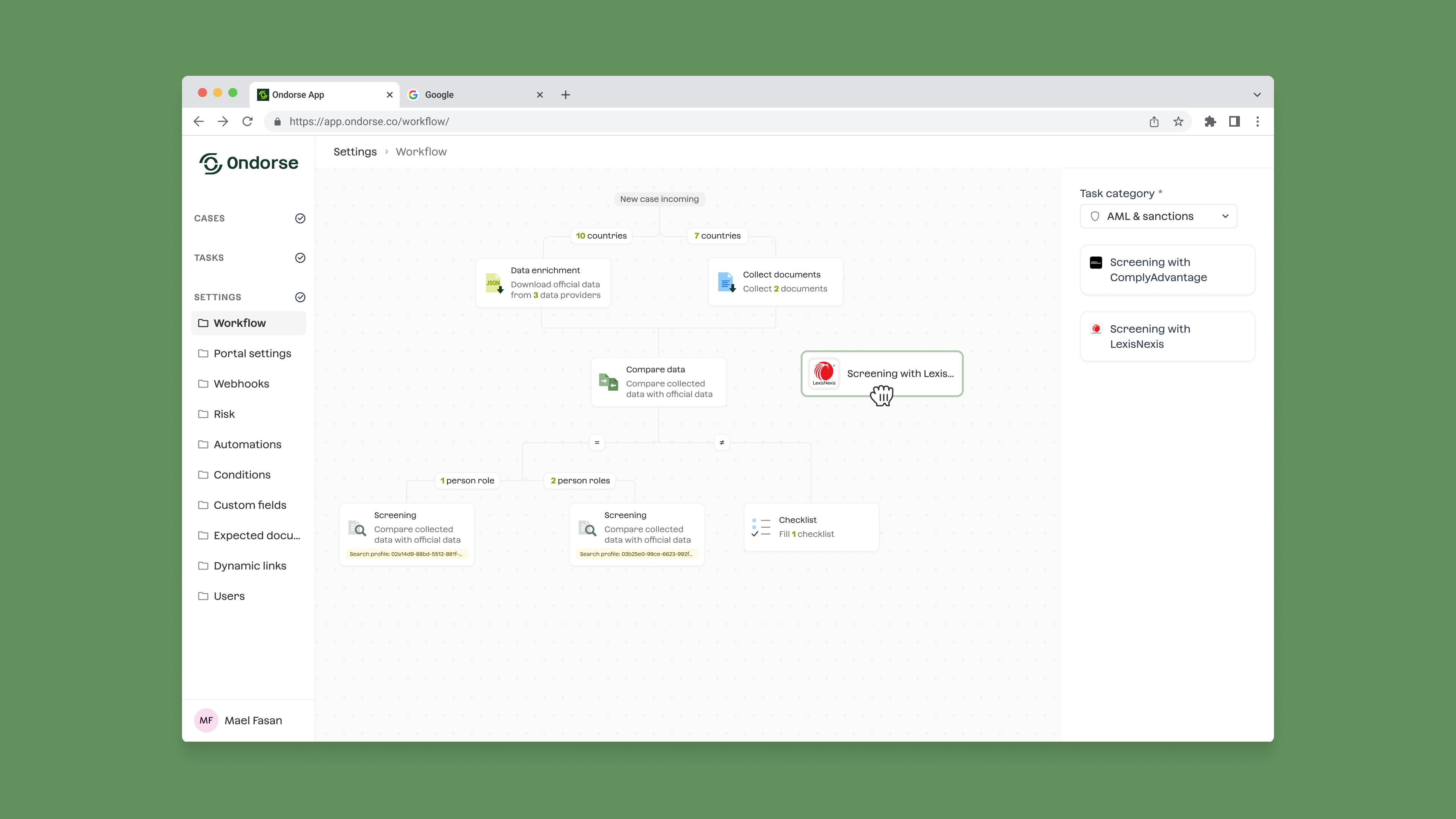Select the New case incoming node
This screenshot has width=1456, height=819.
tap(659, 199)
